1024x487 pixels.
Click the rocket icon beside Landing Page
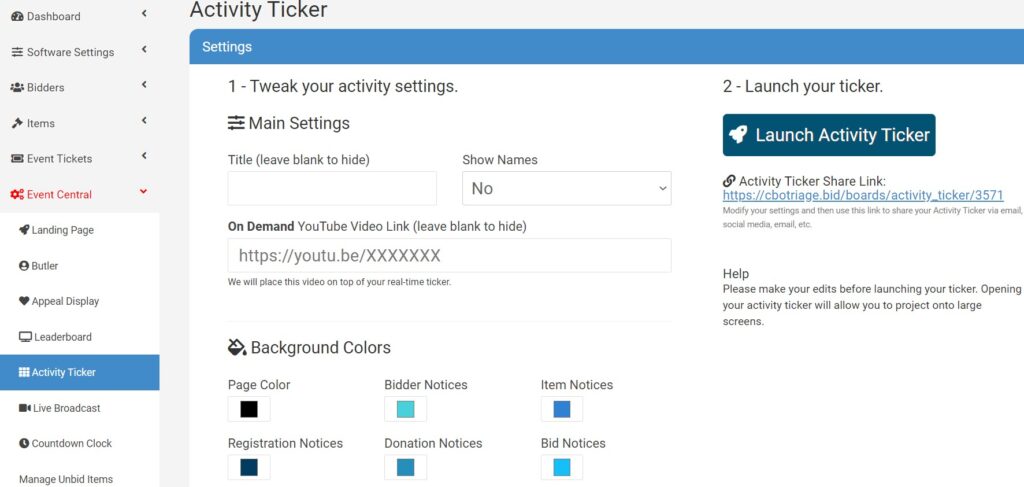(x=24, y=230)
